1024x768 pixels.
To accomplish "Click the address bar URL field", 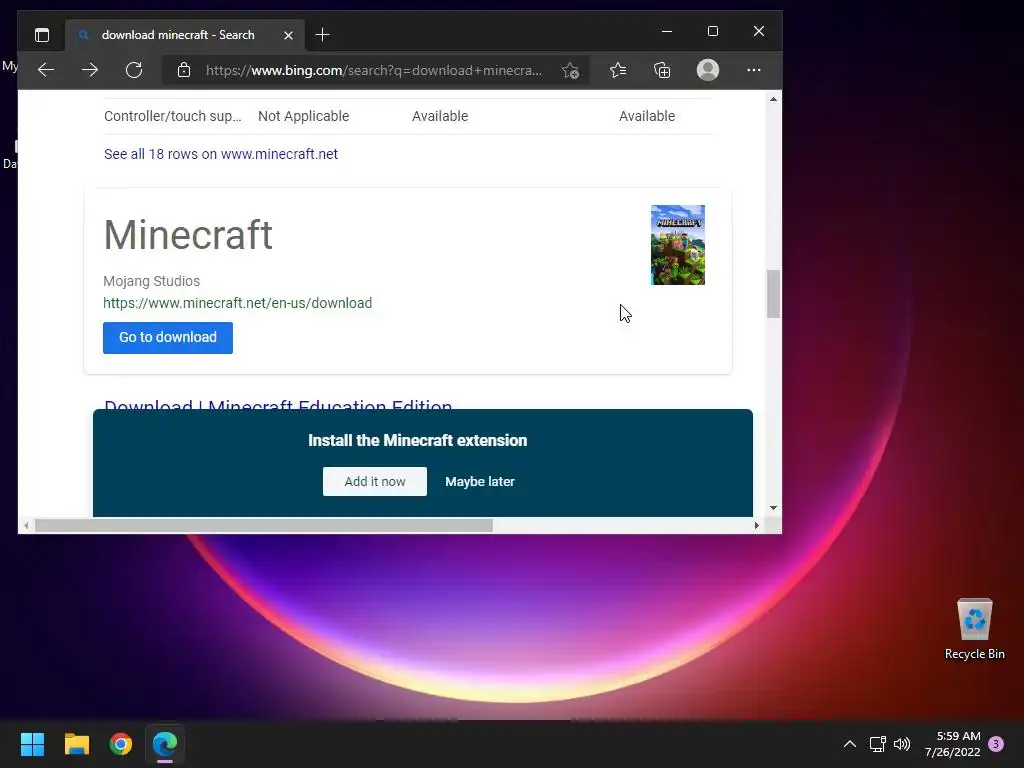I will pyautogui.click(x=374, y=70).
